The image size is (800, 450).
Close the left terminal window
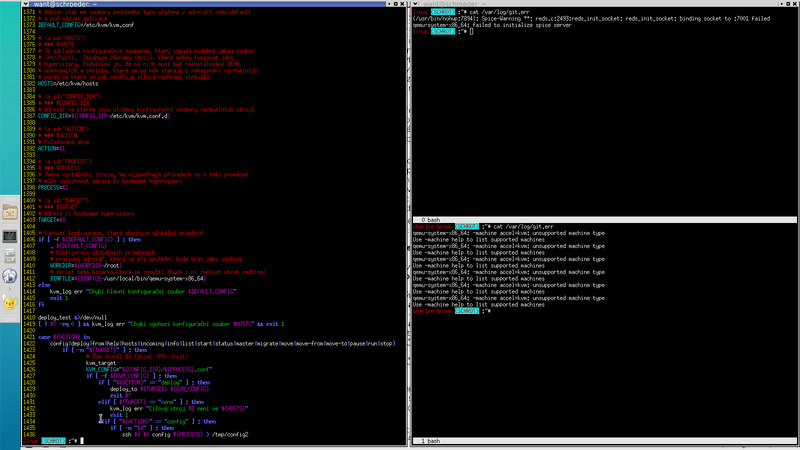(x=403, y=4)
